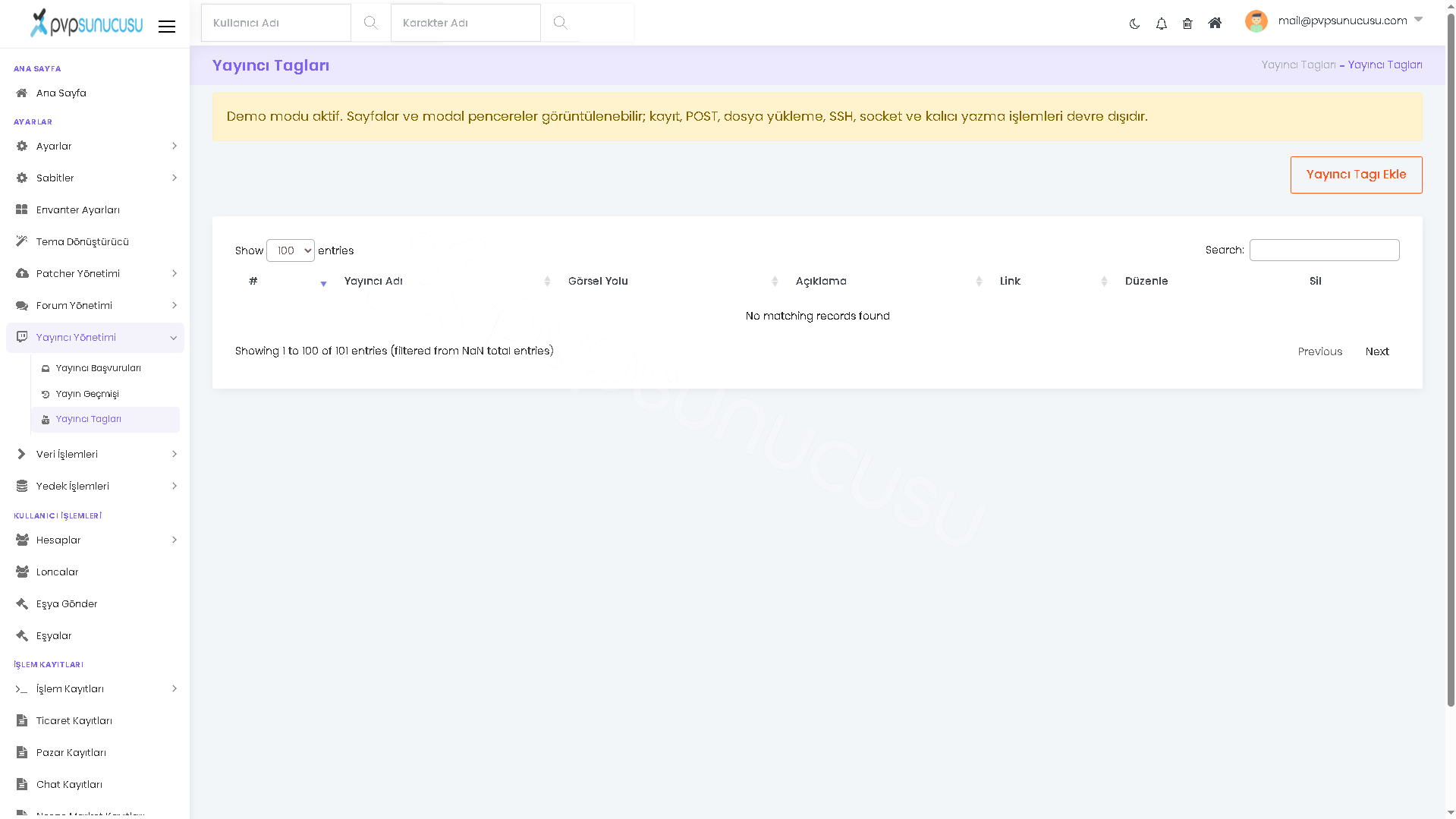Click the Sabitler gear icon
Image resolution: width=1456 pixels, height=819 pixels.
coord(21,178)
